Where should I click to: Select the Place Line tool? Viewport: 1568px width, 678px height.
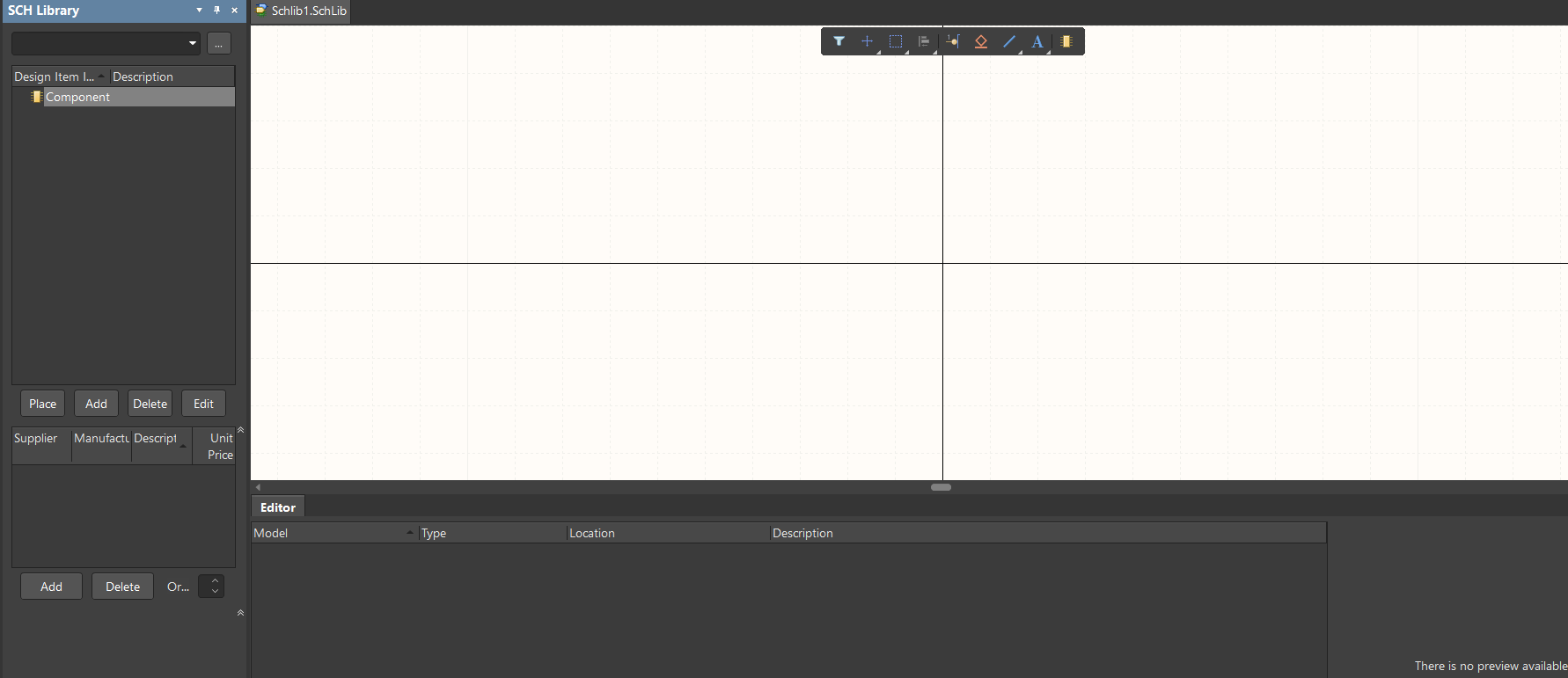point(1009,41)
